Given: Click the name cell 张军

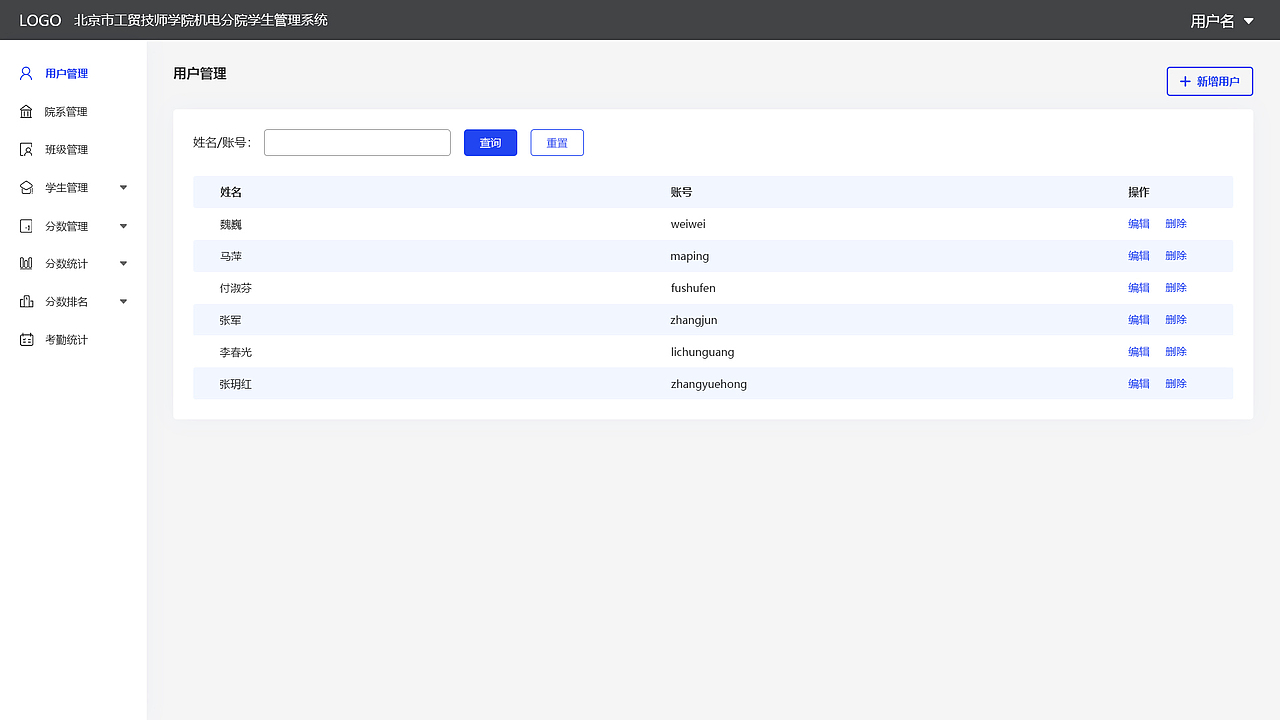Looking at the screenshot, I should 231,320.
